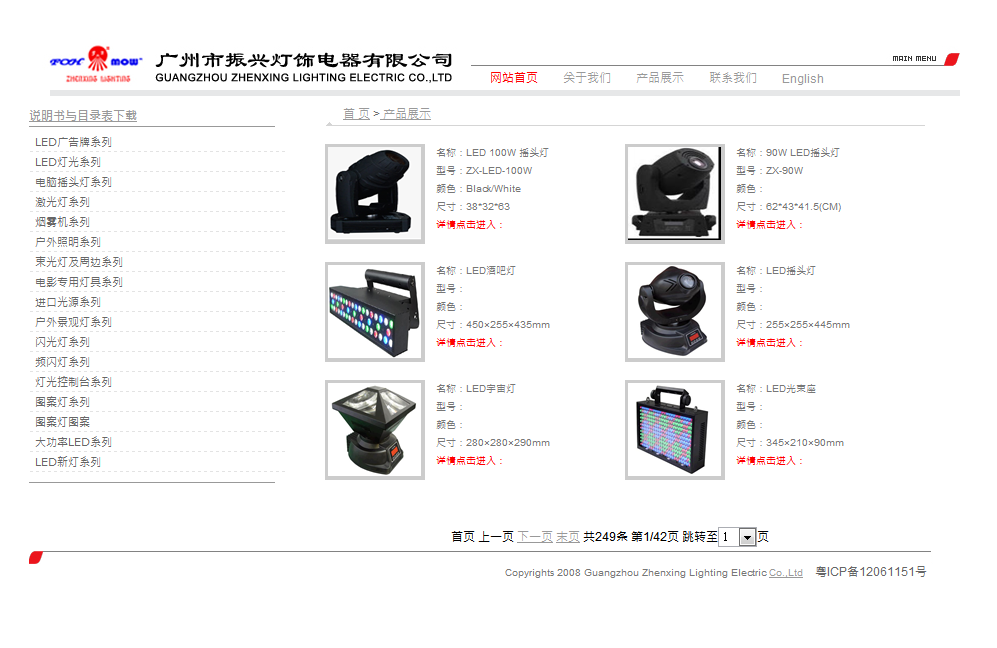Choose 户外照明系列 in sidebar
This screenshot has width=997, height=648.
point(67,242)
